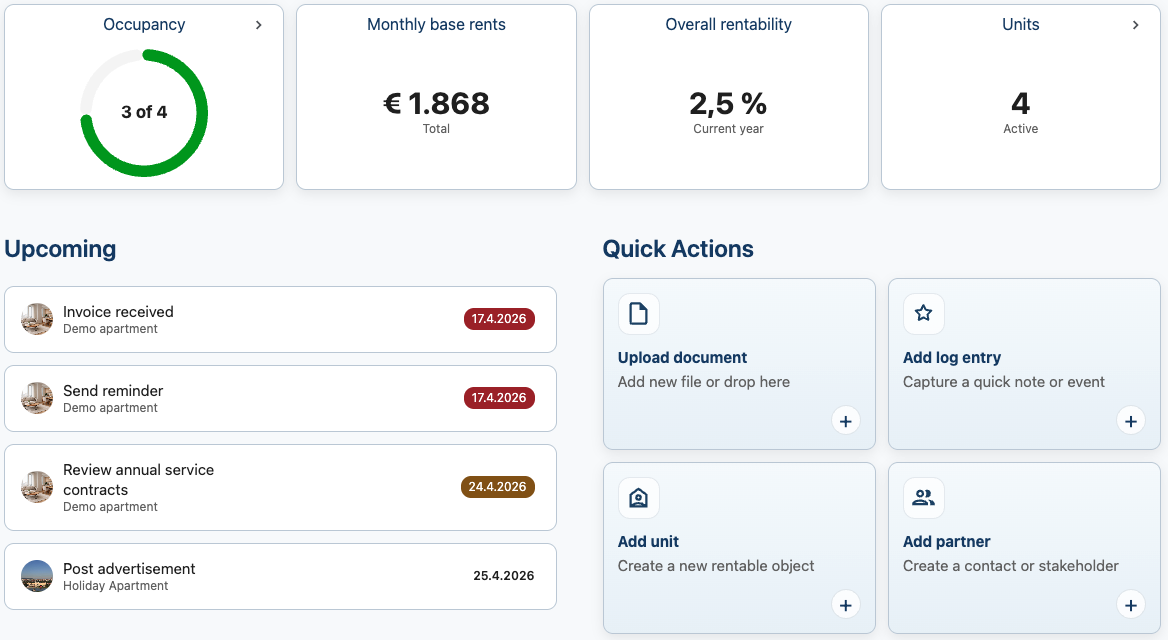Open the Invoice received upcoming item

tap(280, 319)
